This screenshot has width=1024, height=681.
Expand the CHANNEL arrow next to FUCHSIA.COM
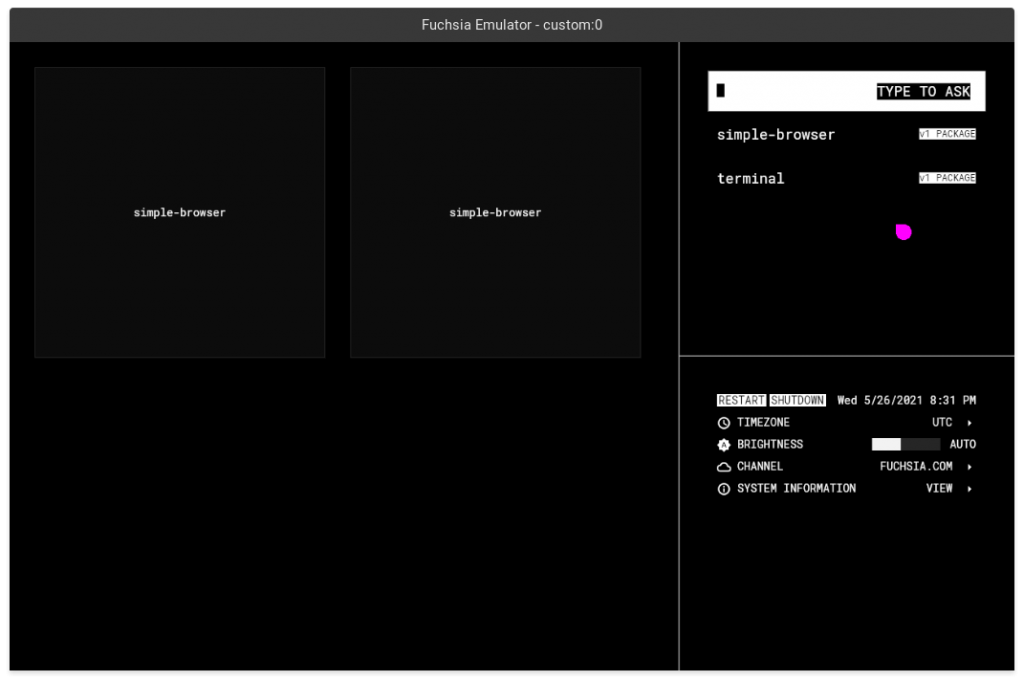point(969,467)
